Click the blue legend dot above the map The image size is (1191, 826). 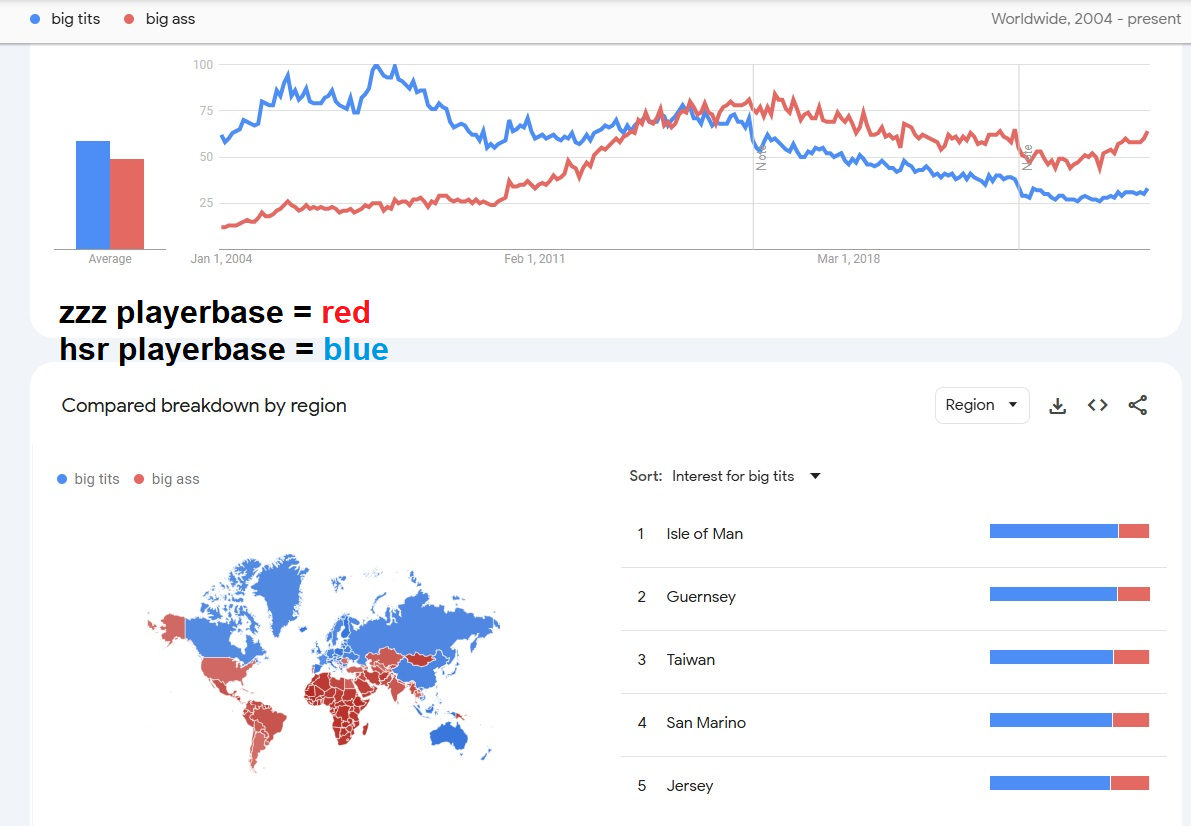click(x=63, y=479)
